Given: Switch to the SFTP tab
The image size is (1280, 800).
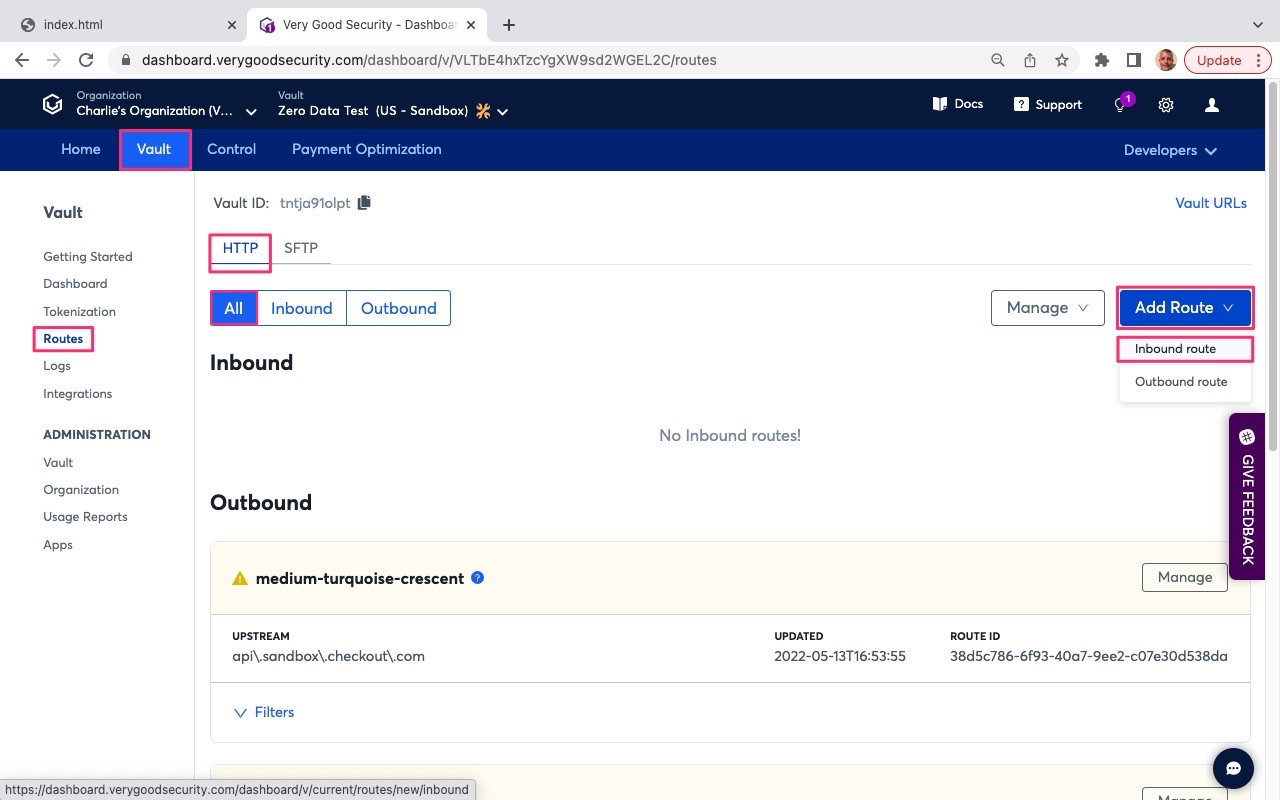Looking at the screenshot, I should (x=301, y=248).
